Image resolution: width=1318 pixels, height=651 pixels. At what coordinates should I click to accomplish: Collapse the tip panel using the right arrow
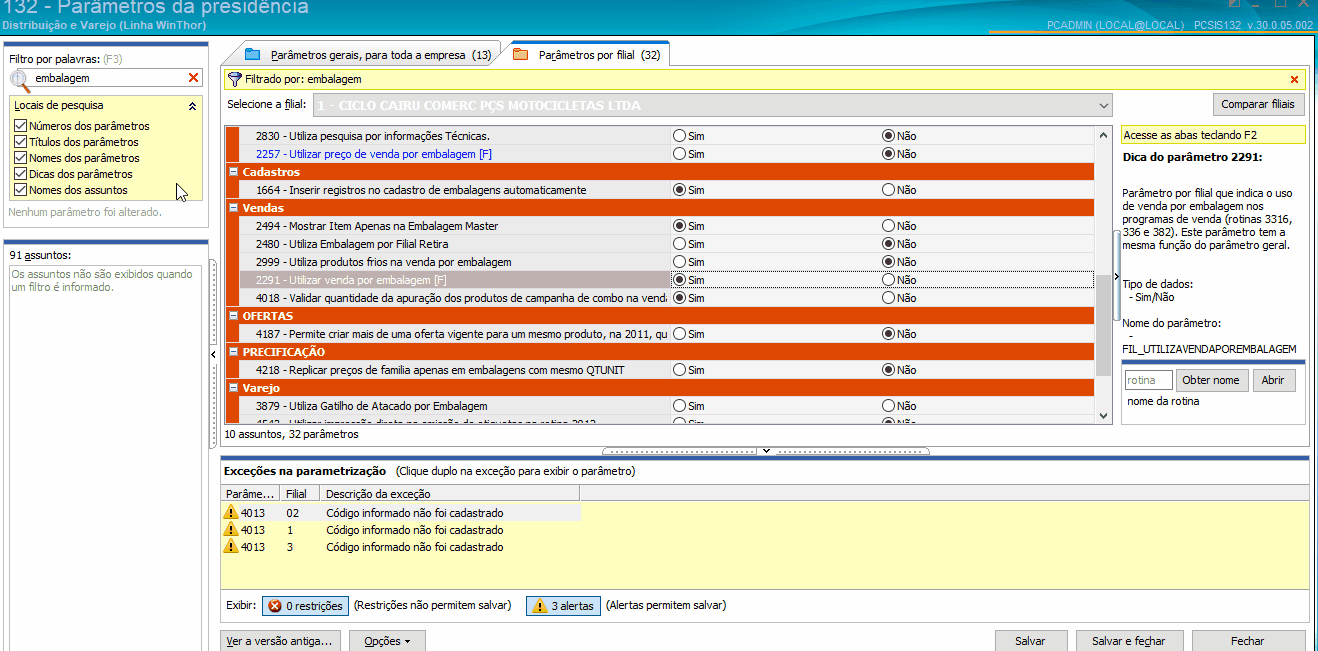click(1117, 277)
